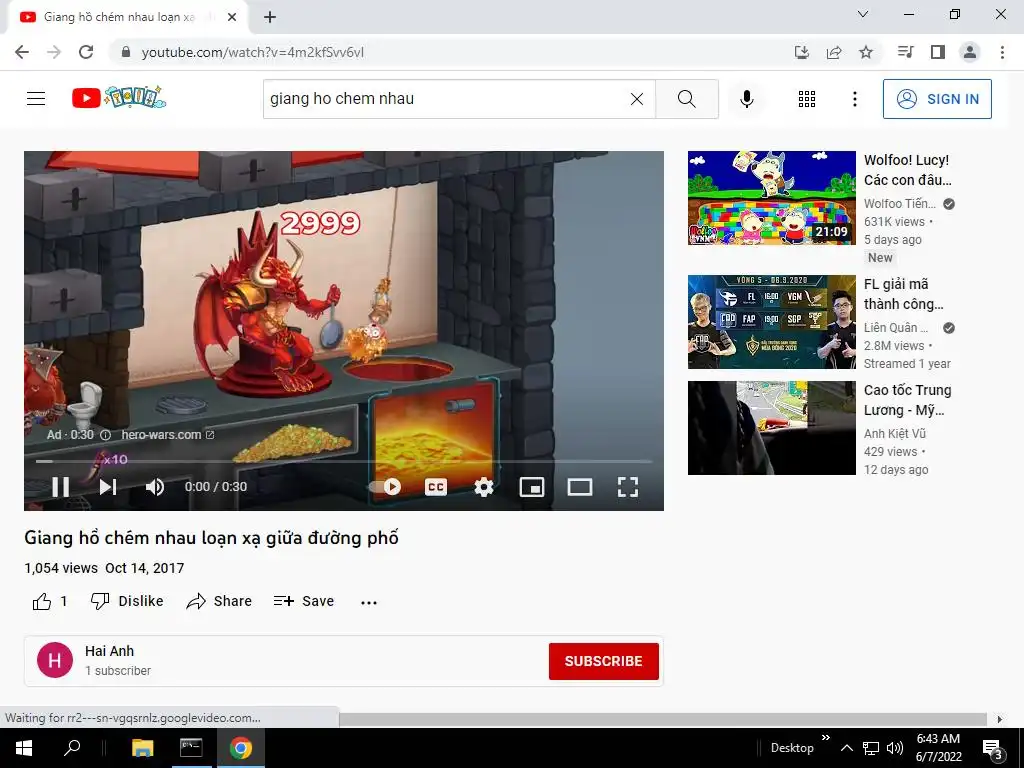Toggle closed captions

(x=436, y=487)
